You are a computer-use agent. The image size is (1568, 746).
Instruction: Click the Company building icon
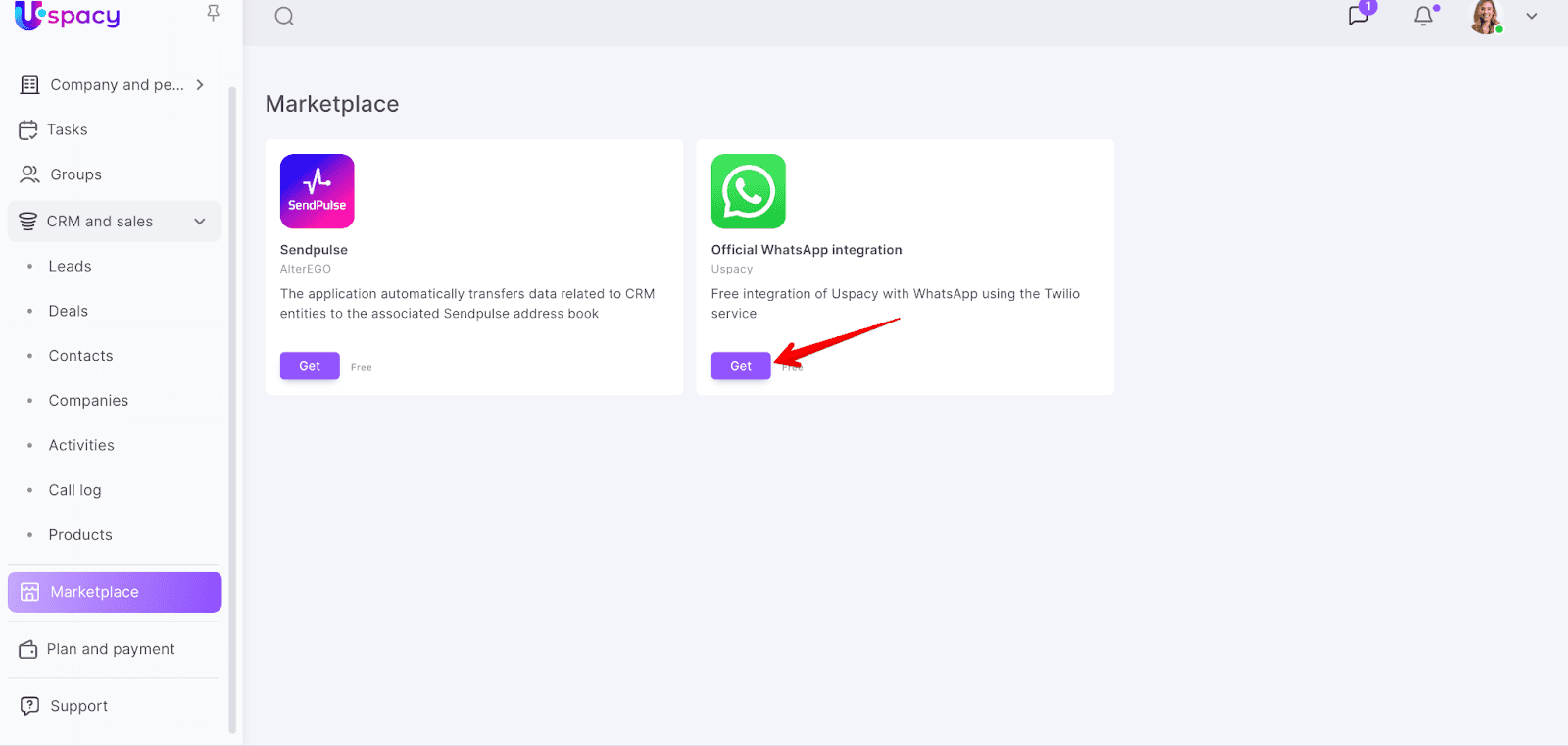click(x=30, y=85)
